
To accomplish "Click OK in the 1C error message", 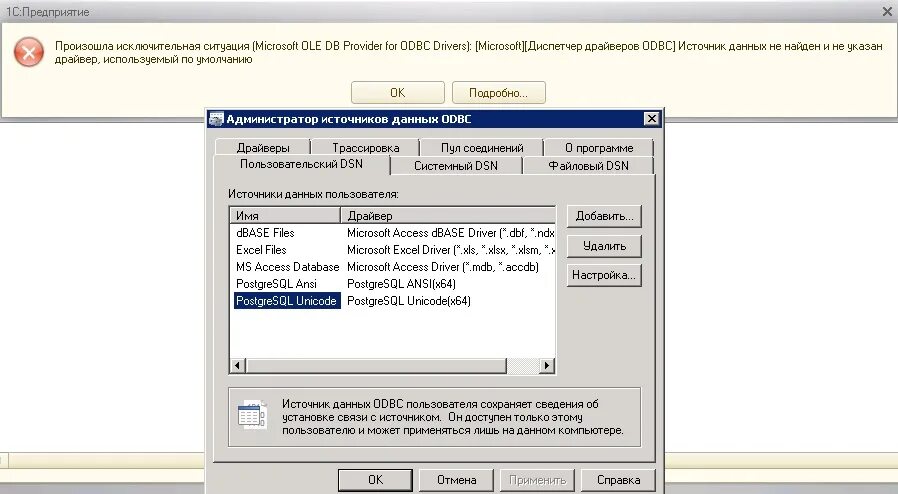I will click(x=397, y=93).
